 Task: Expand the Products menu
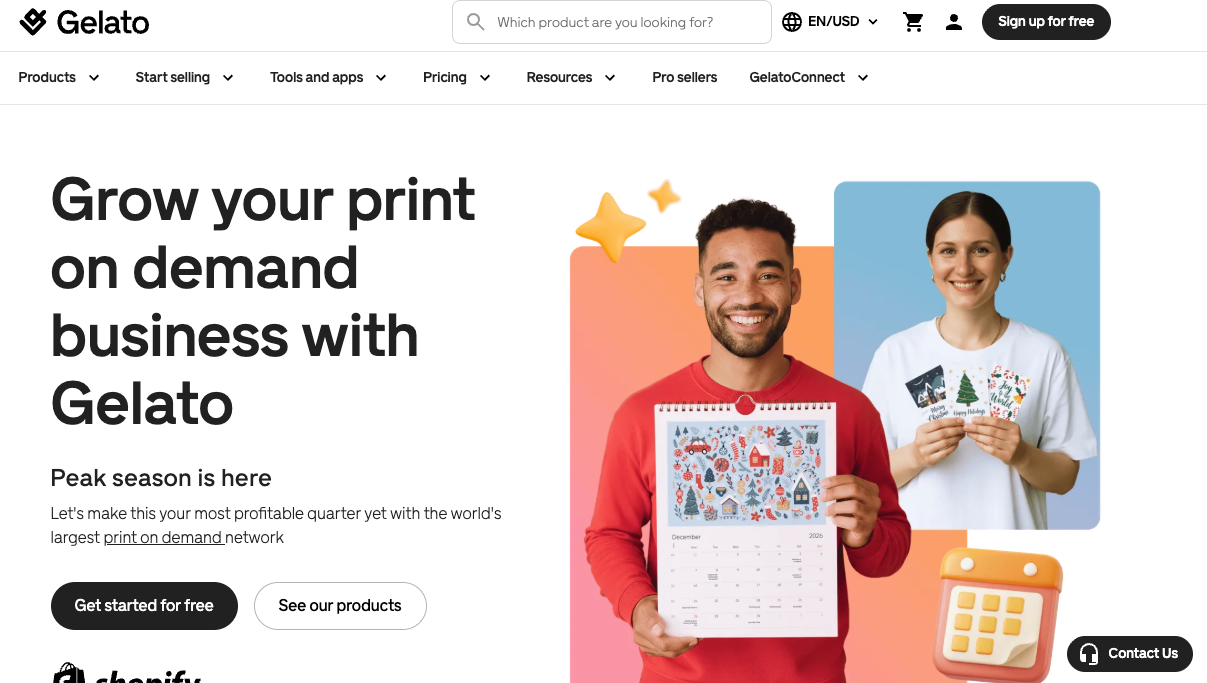[59, 78]
